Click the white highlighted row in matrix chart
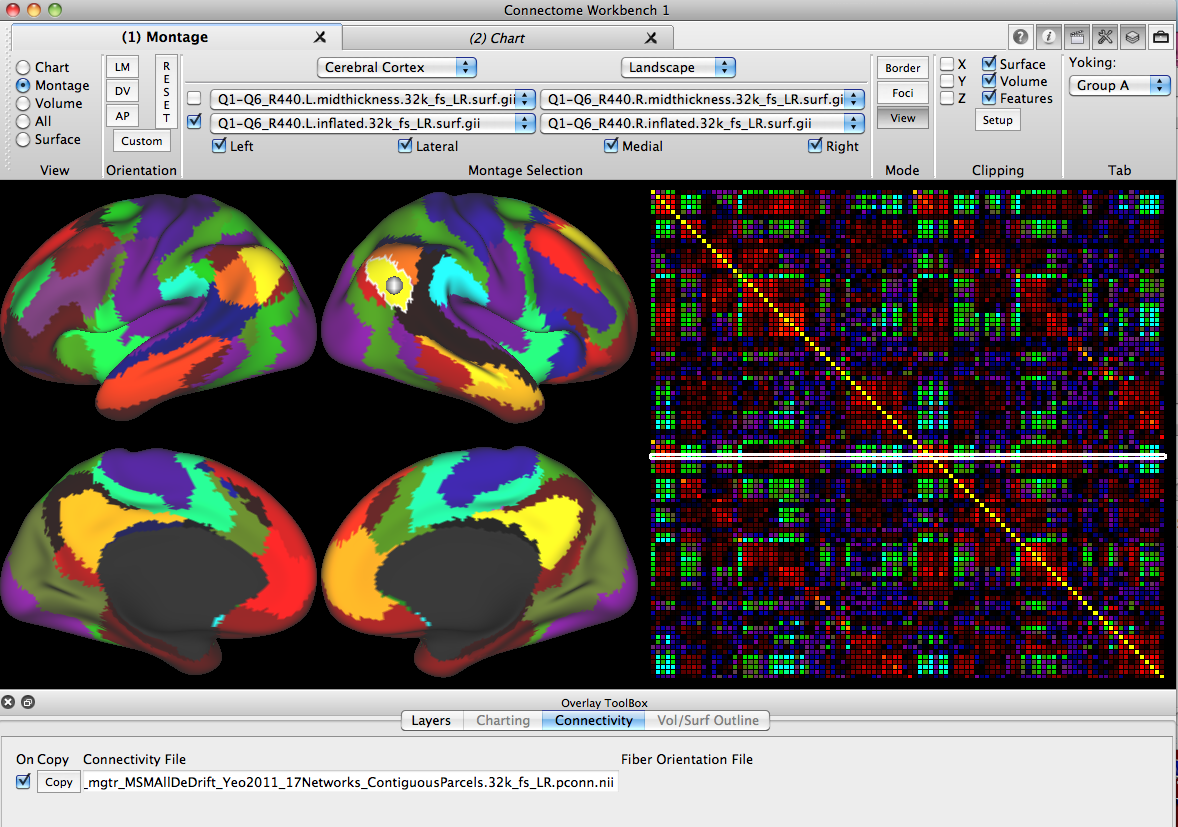 [908, 456]
